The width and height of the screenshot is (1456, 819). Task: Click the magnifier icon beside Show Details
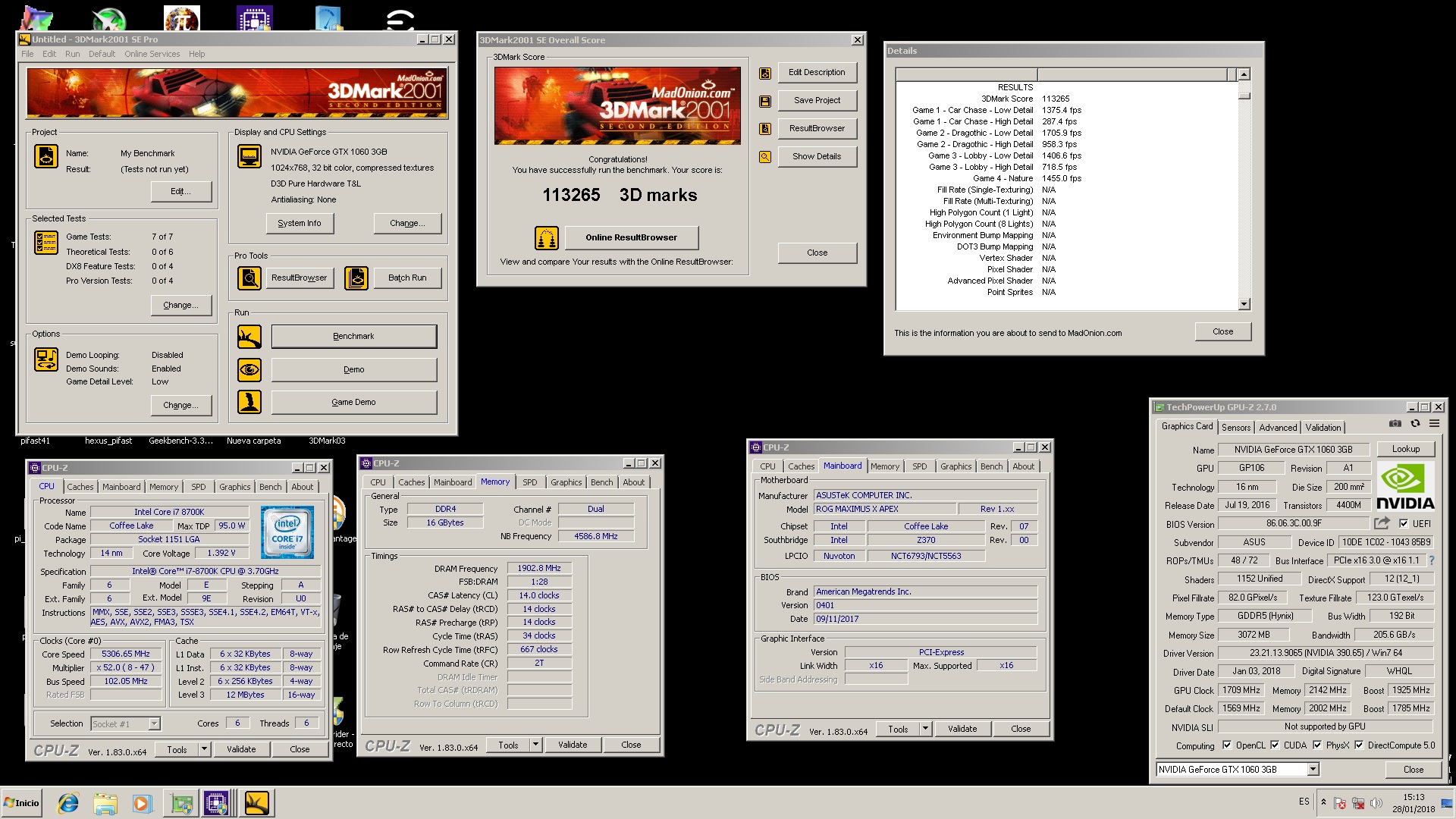[x=765, y=157]
